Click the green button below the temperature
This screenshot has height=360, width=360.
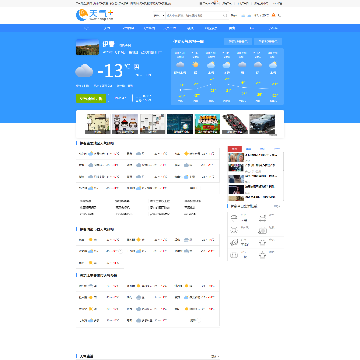pos(91,98)
